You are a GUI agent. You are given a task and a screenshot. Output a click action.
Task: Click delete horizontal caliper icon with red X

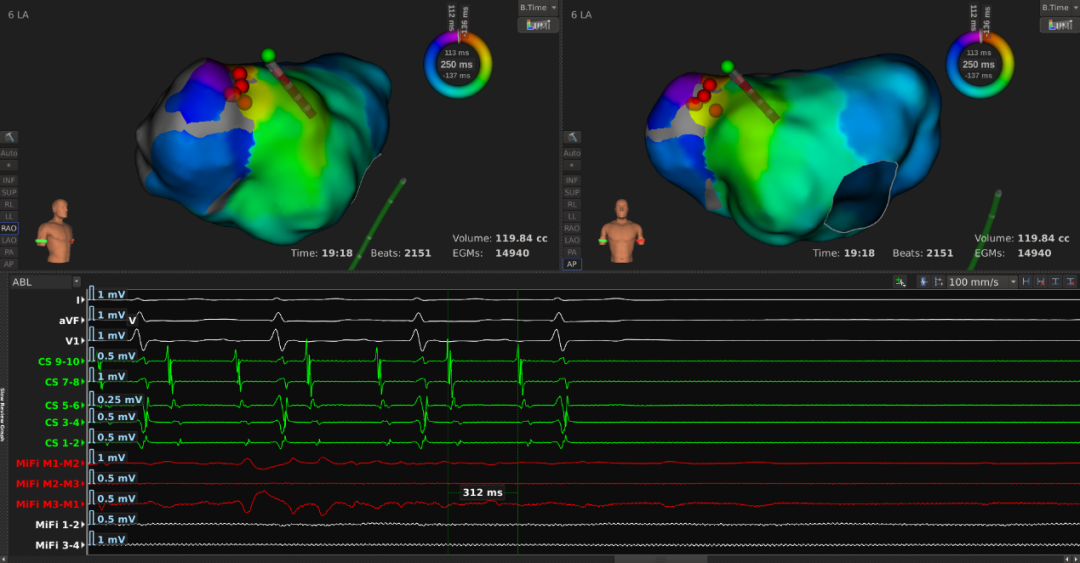pyautogui.click(x=1041, y=282)
